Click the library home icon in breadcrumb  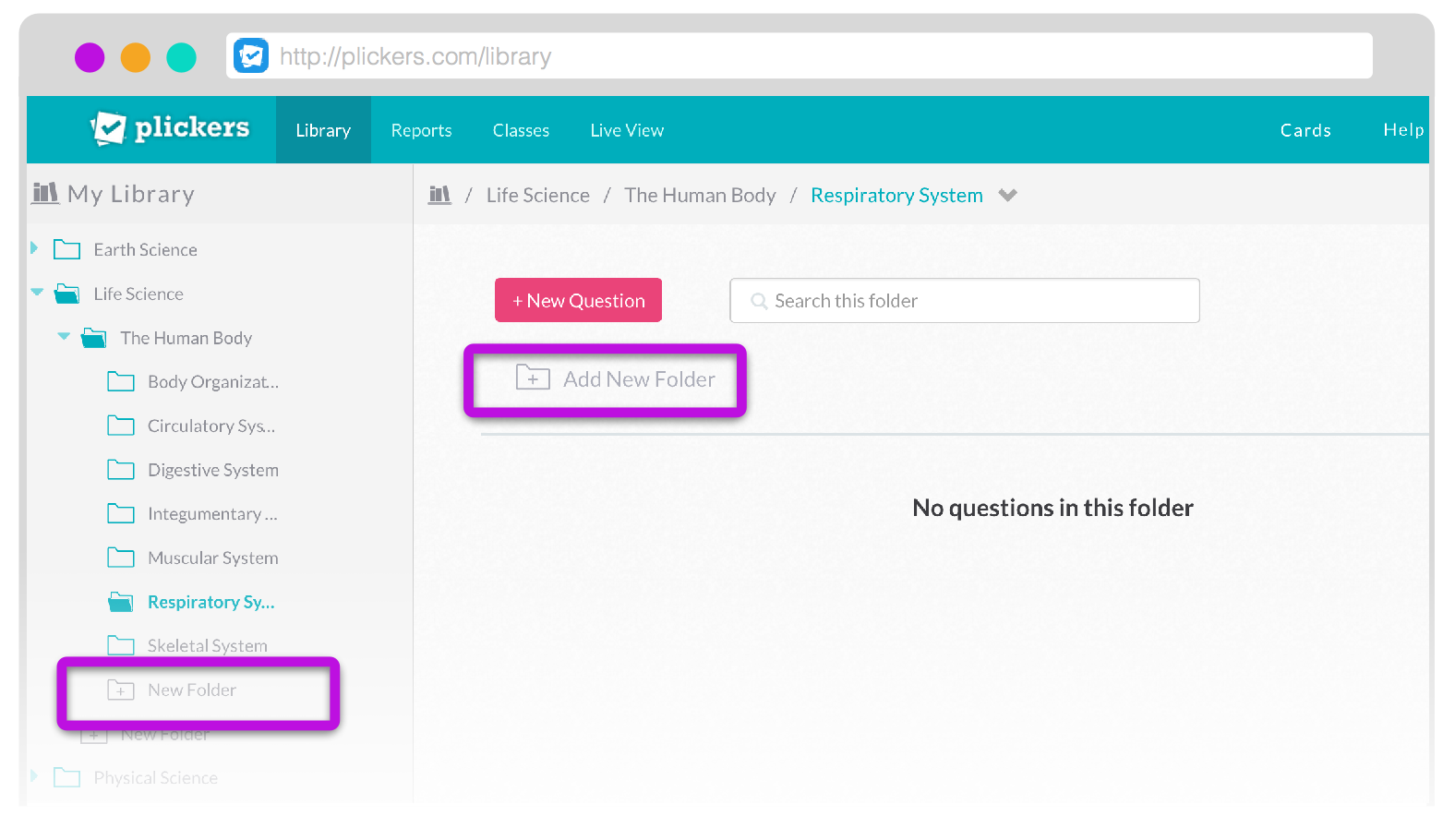click(439, 195)
